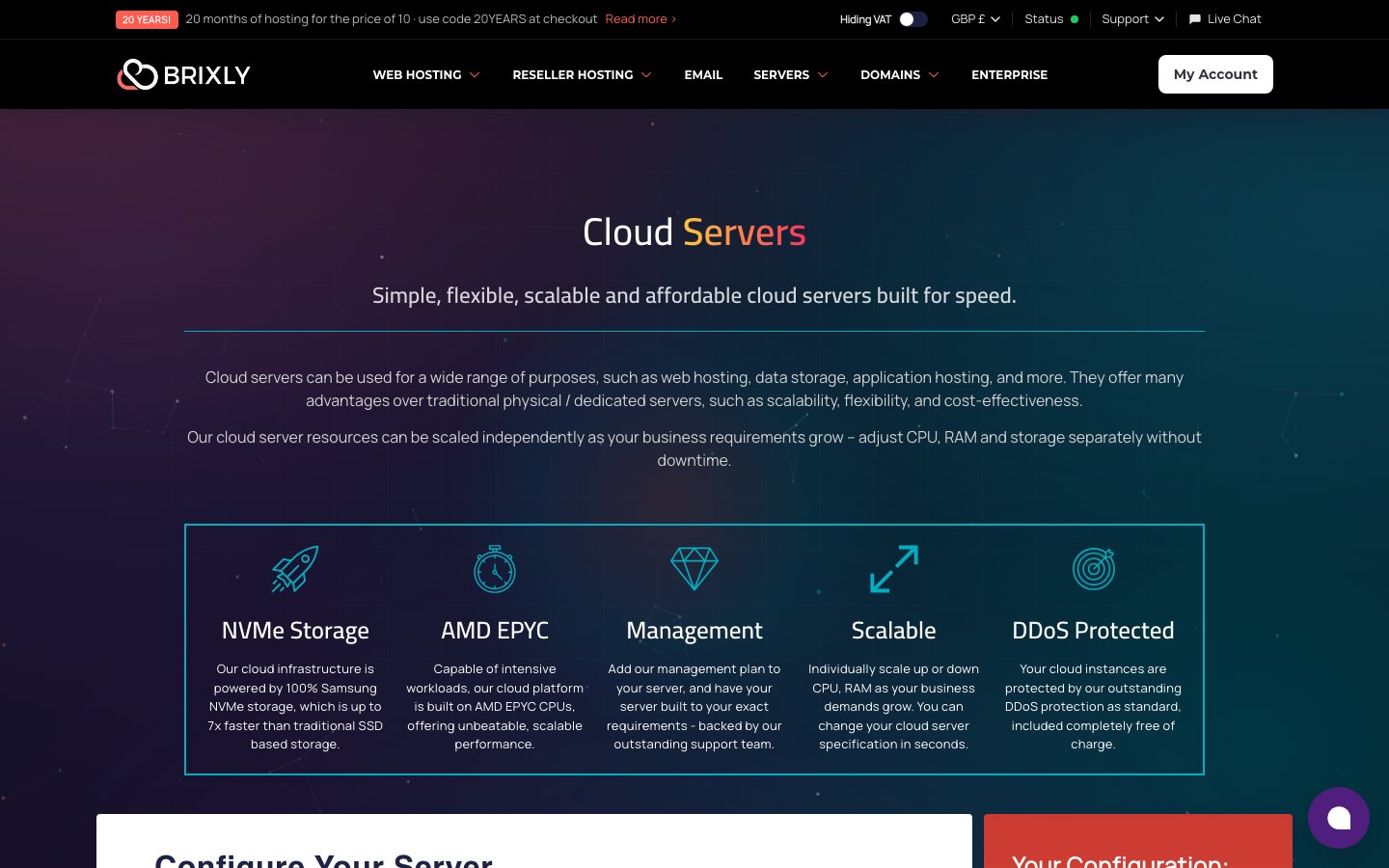Click the NVMe Storage rocket icon
The width and height of the screenshot is (1389, 868).
[x=295, y=568]
